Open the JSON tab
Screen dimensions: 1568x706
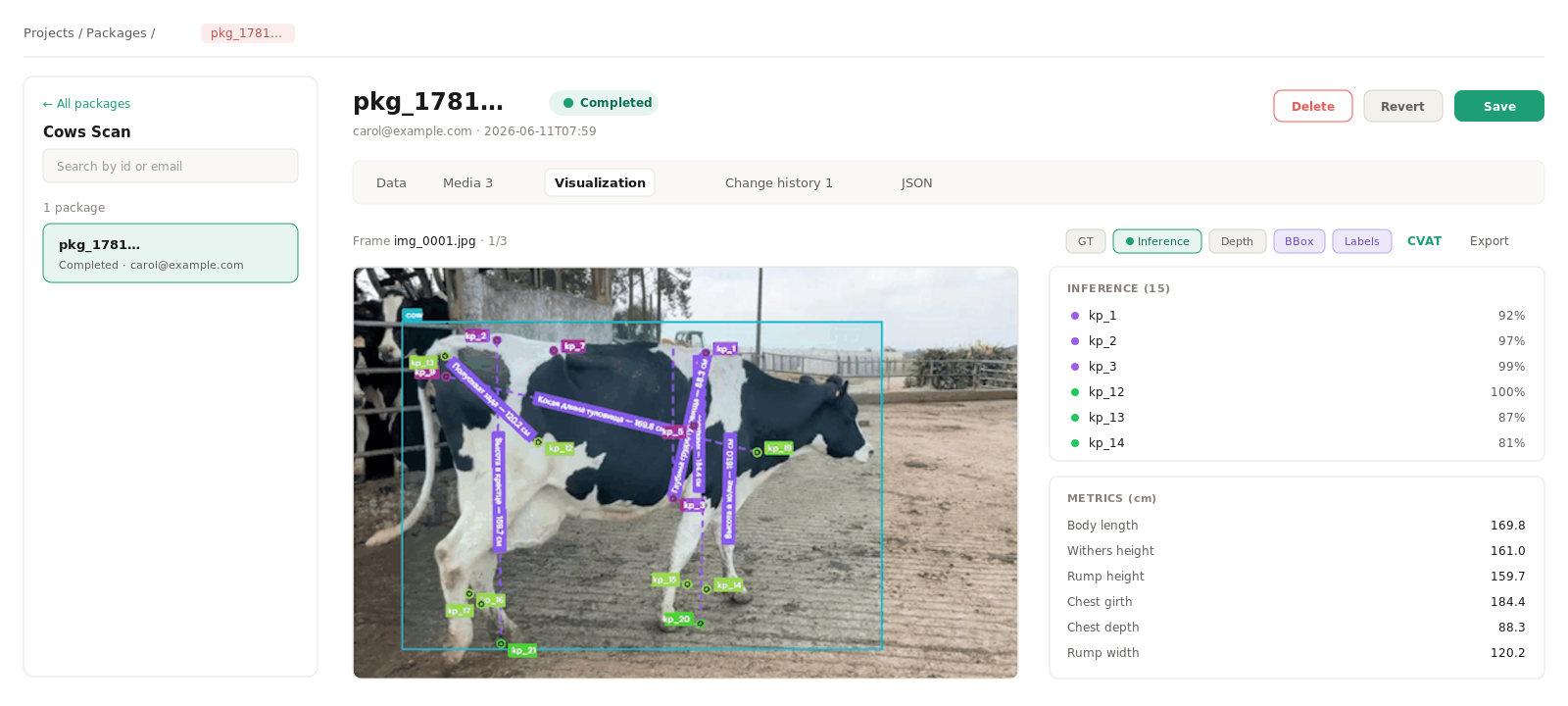point(916,183)
